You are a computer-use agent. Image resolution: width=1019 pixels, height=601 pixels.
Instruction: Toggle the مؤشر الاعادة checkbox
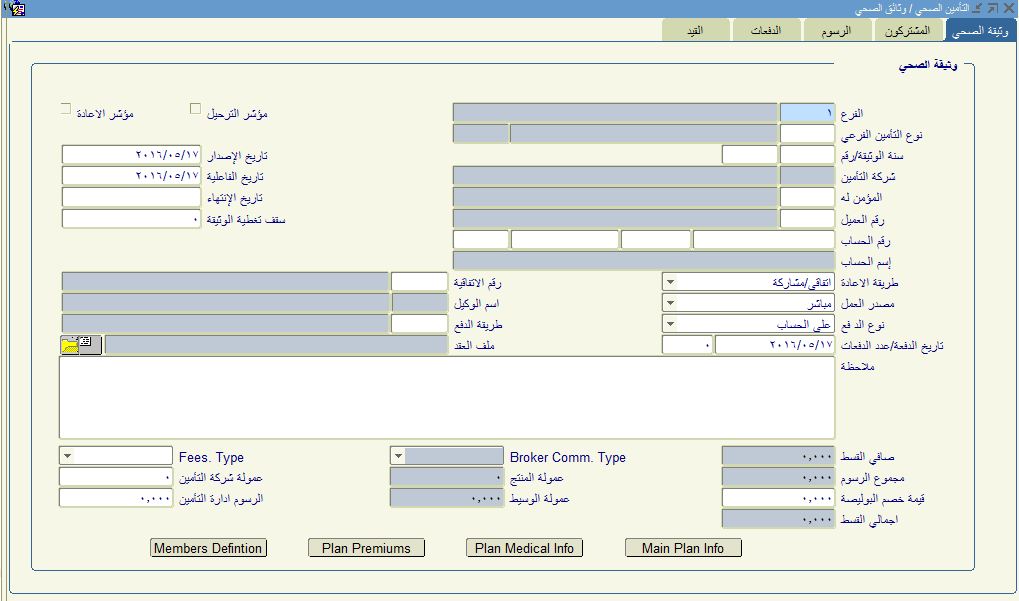[x=66, y=108]
